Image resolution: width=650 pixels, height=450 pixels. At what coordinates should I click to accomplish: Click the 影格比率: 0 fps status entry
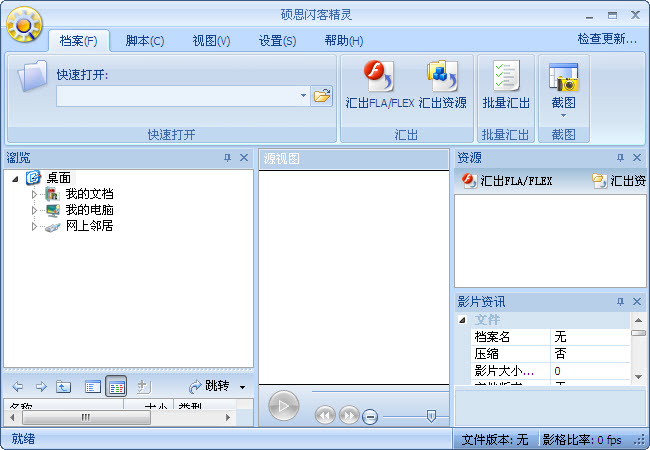pyautogui.click(x=582, y=440)
